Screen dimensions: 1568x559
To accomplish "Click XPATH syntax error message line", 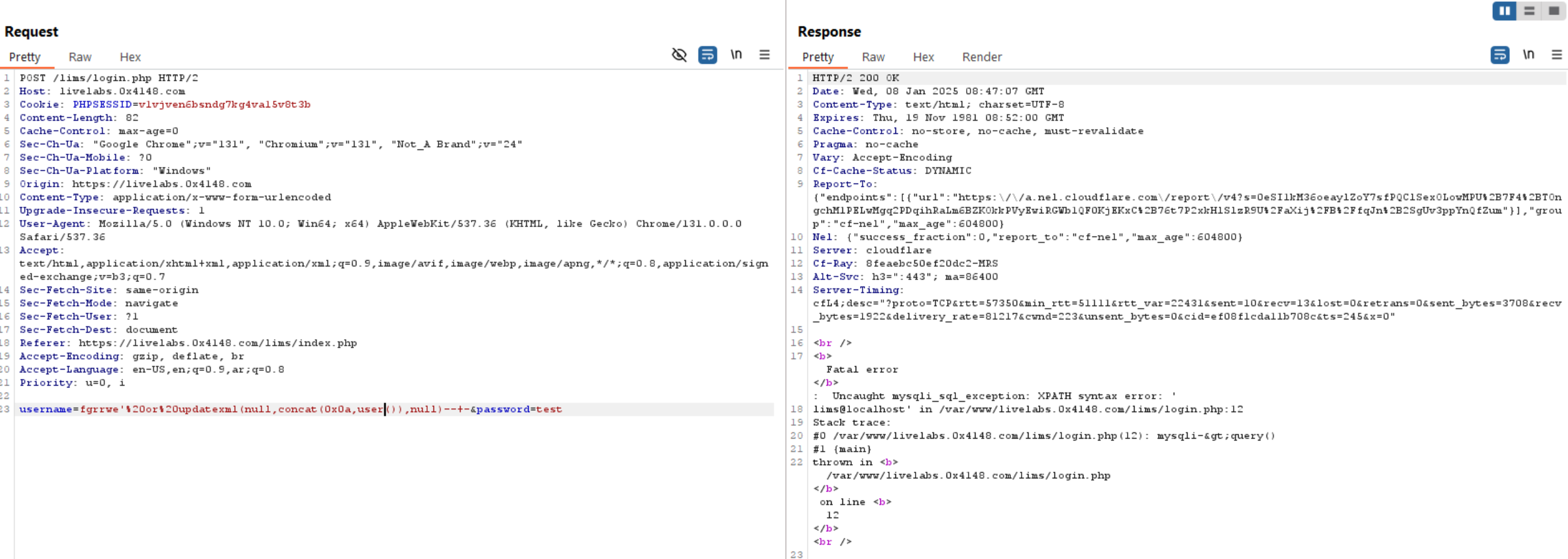I will tap(995, 396).
